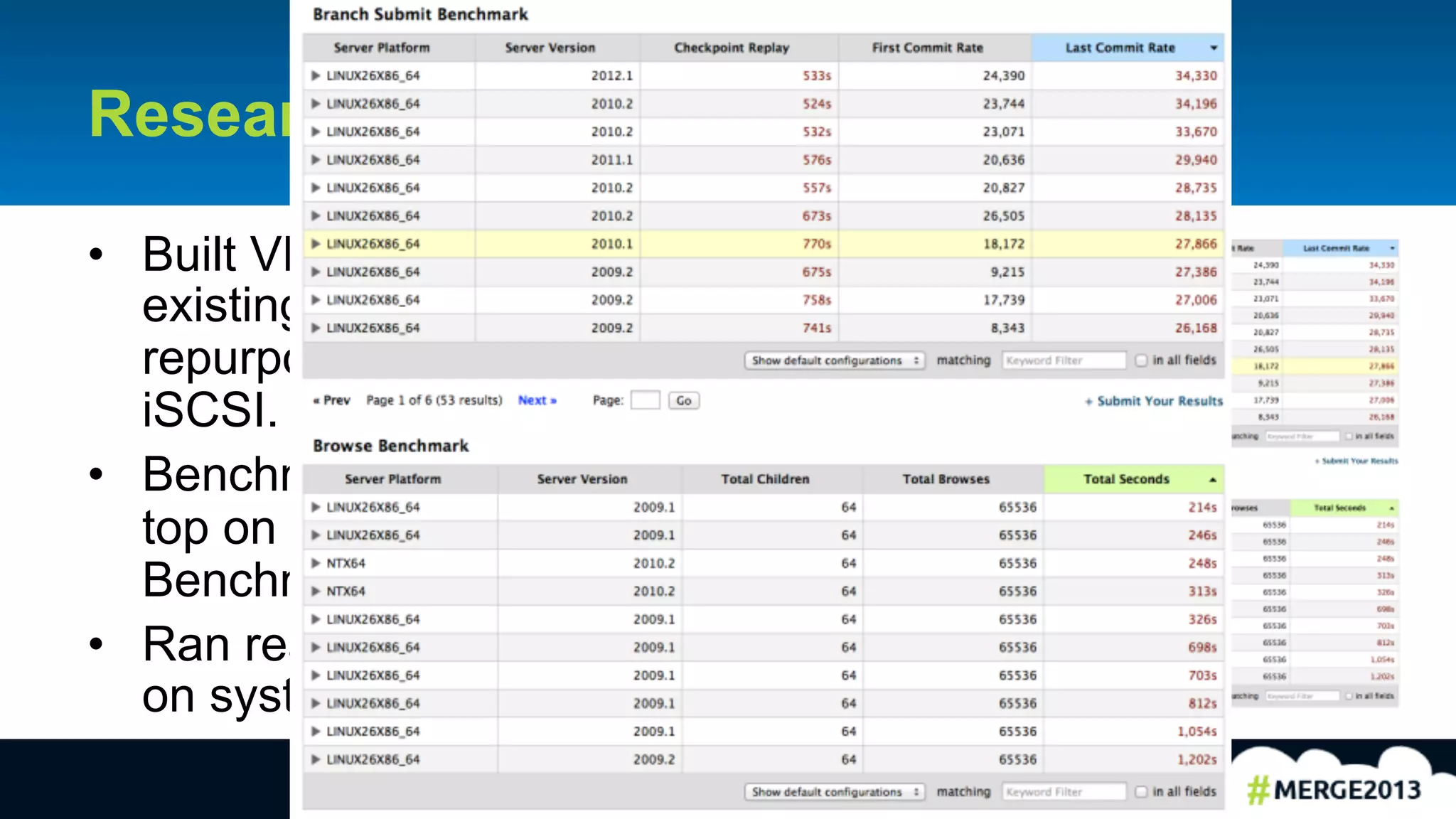The image size is (1456, 819).
Task: Sort Browse Benchmark by Total Browses
Action: click(953, 479)
